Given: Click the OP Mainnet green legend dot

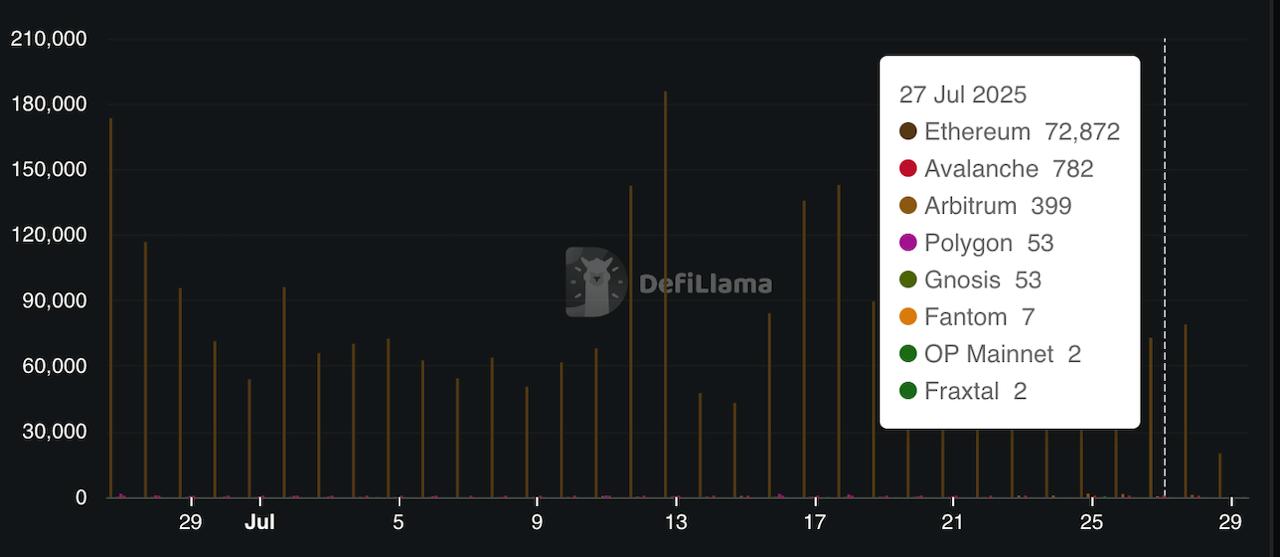Looking at the screenshot, I should tap(908, 354).
